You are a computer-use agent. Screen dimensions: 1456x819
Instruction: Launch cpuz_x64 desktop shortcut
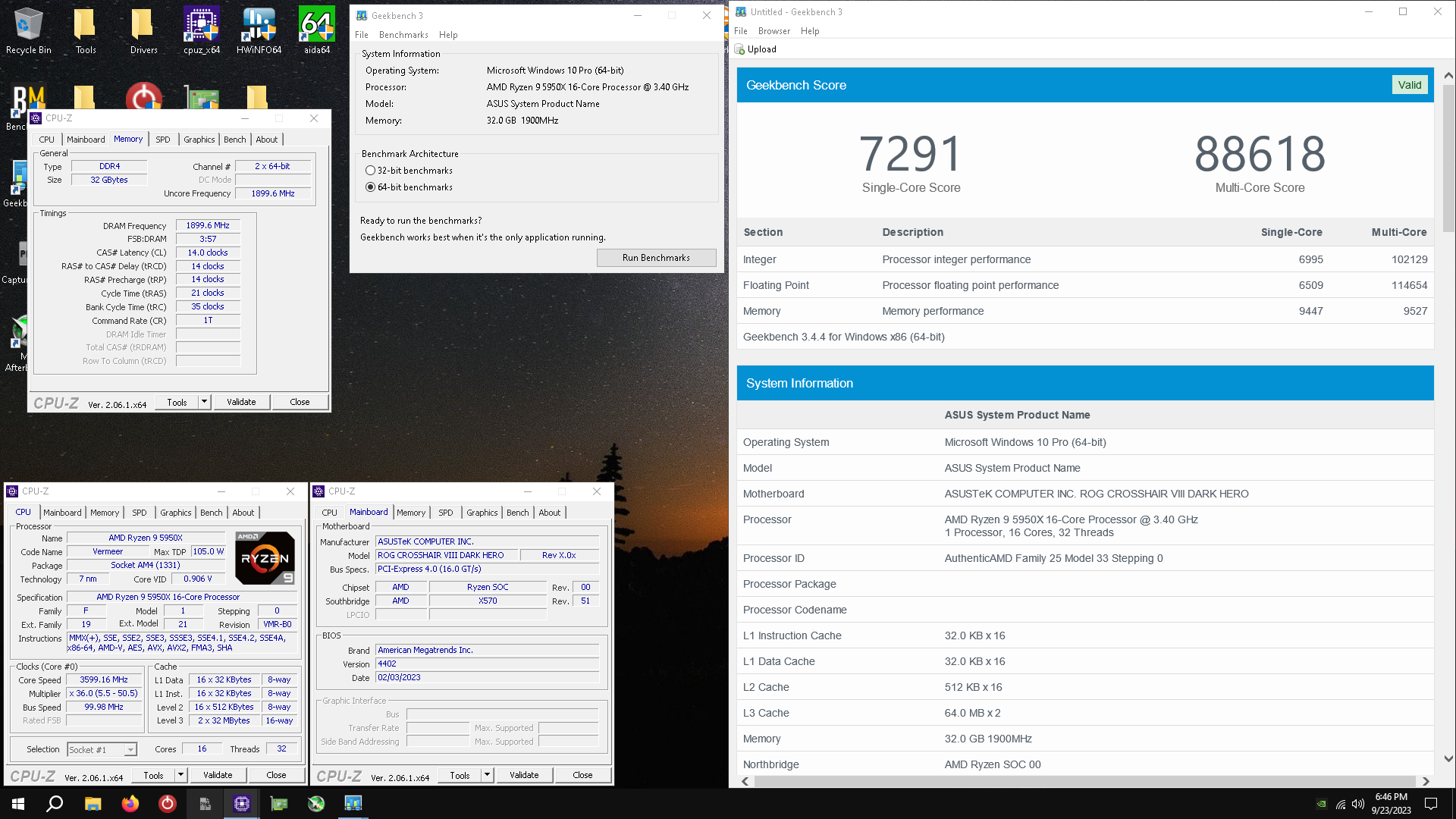tap(201, 31)
